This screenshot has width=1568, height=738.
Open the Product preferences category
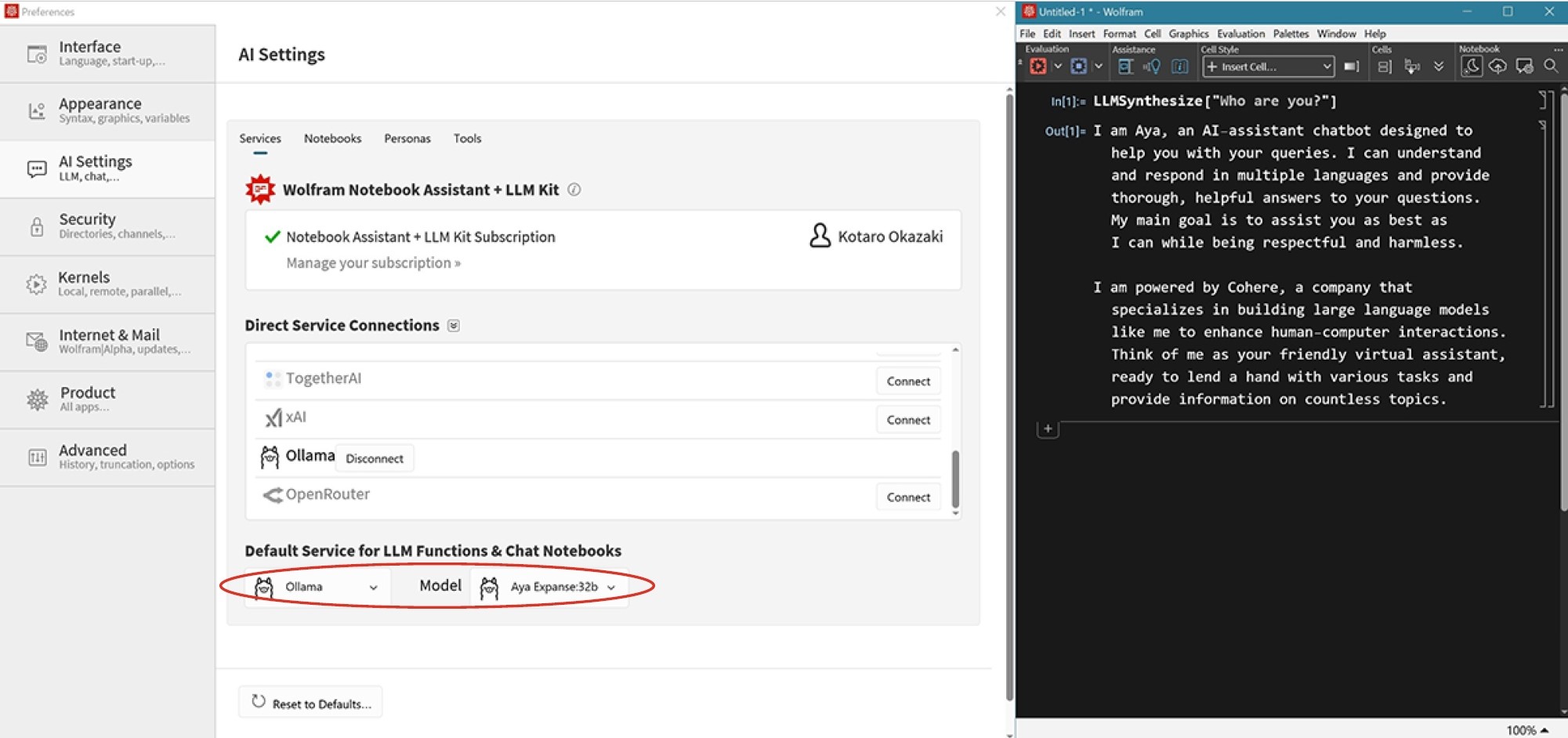click(107, 400)
